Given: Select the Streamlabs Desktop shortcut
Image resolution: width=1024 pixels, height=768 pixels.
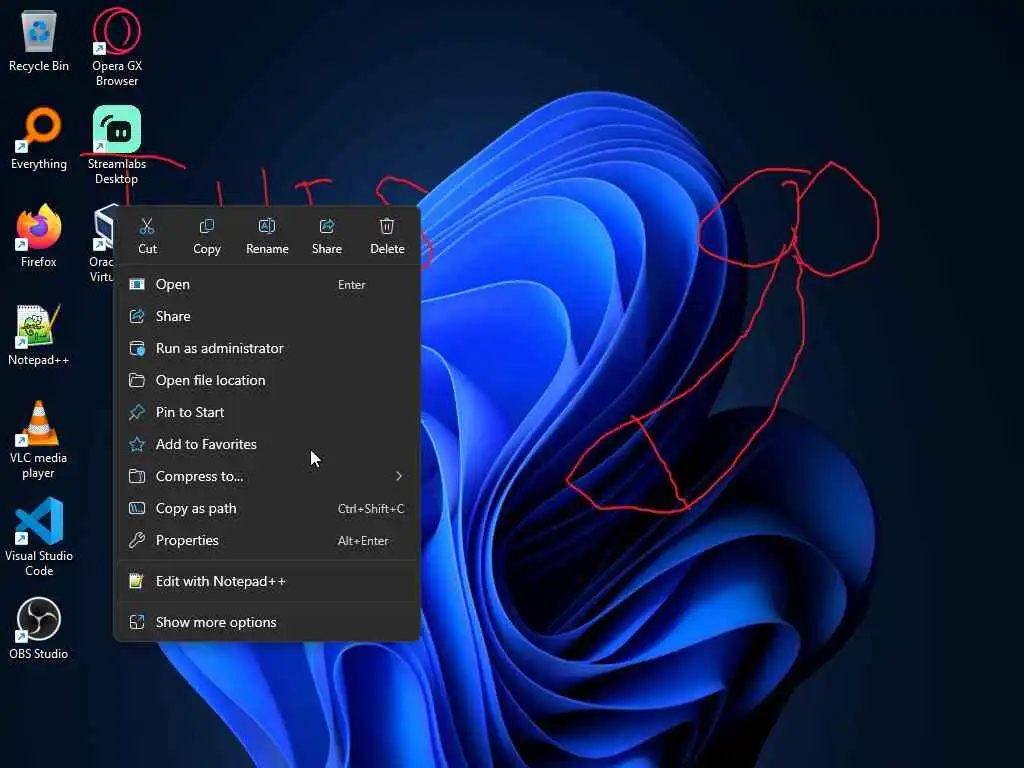Looking at the screenshot, I should [x=117, y=145].
